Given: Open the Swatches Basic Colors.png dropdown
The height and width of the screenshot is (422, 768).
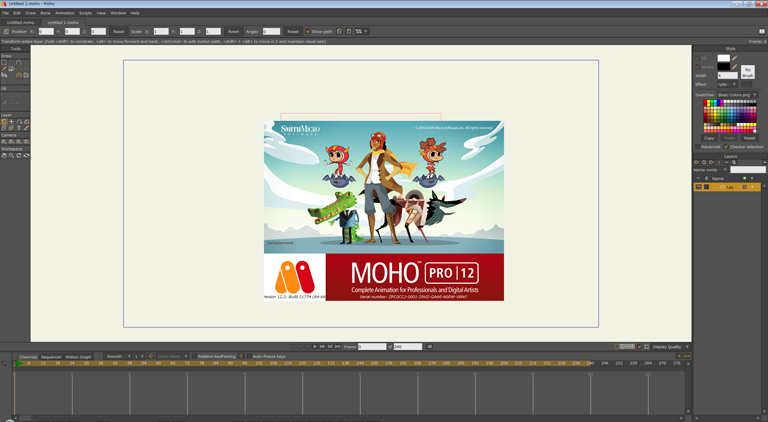Looking at the screenshot, I should click(738, 95).
